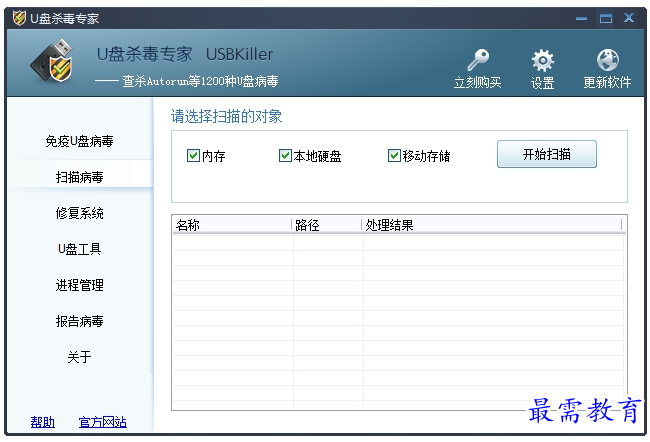Uncheck the 本地硬盘 checkbox
The height and width of the screenshot is (442, 650).
pyautogui.click(x=285, y=155)
